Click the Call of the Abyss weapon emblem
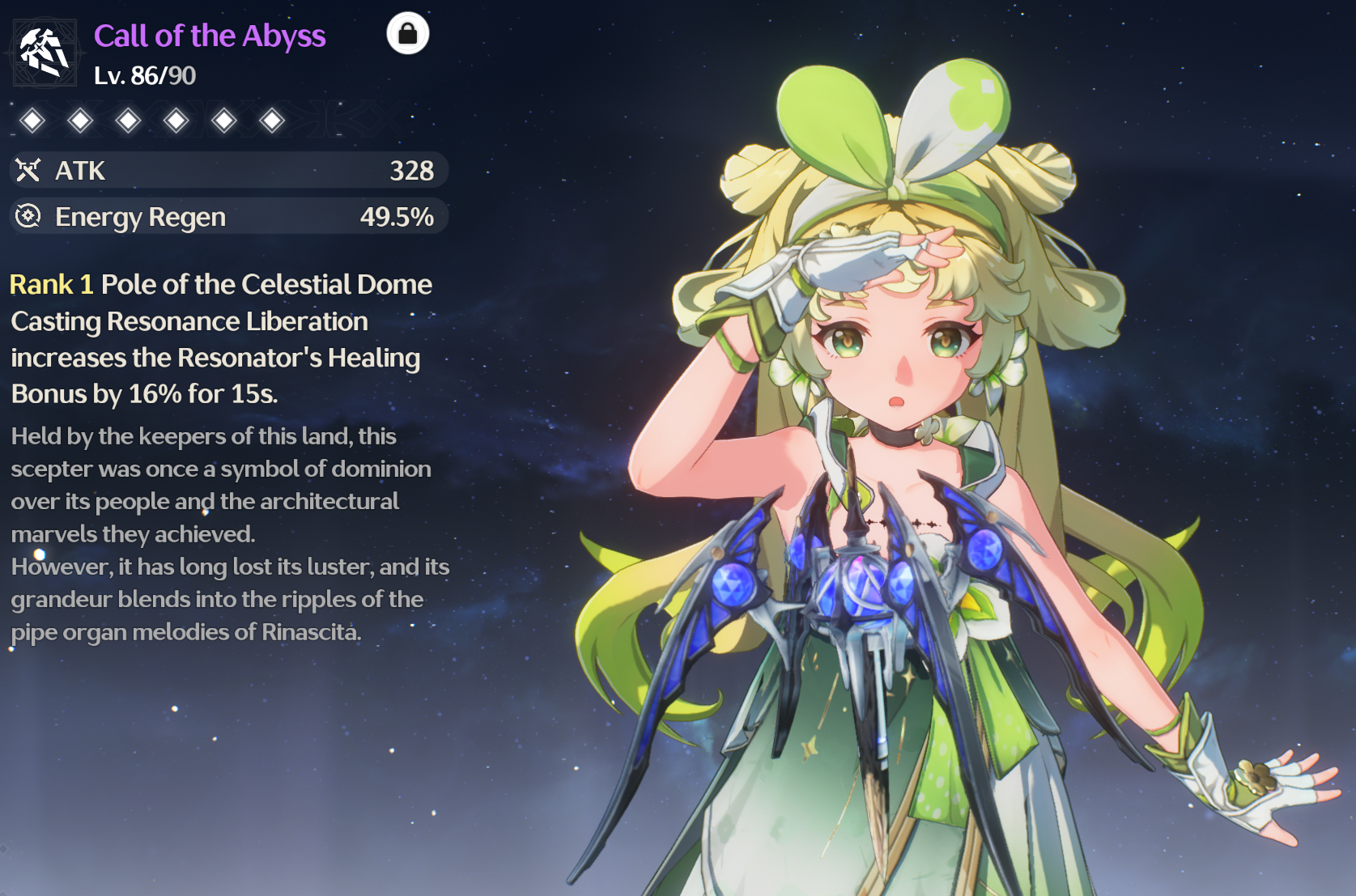Viewport: 1356px width, 896px height. point(45,53)
